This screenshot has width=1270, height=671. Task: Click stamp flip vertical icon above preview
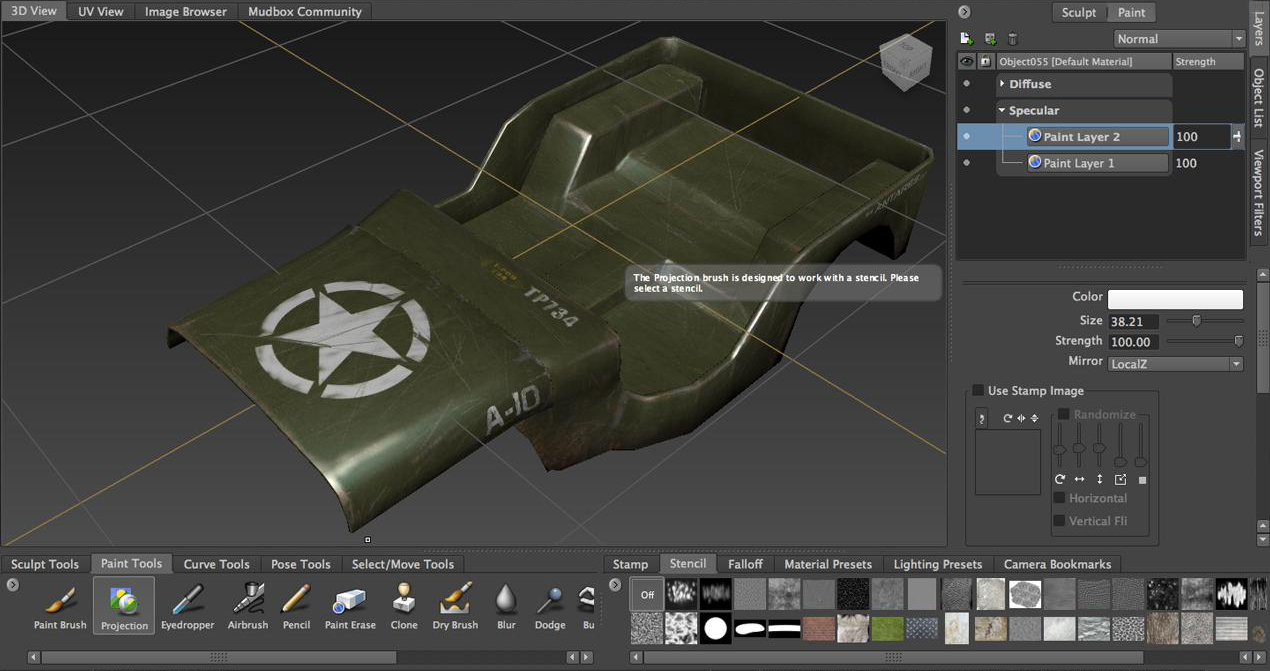(1034, 418)
